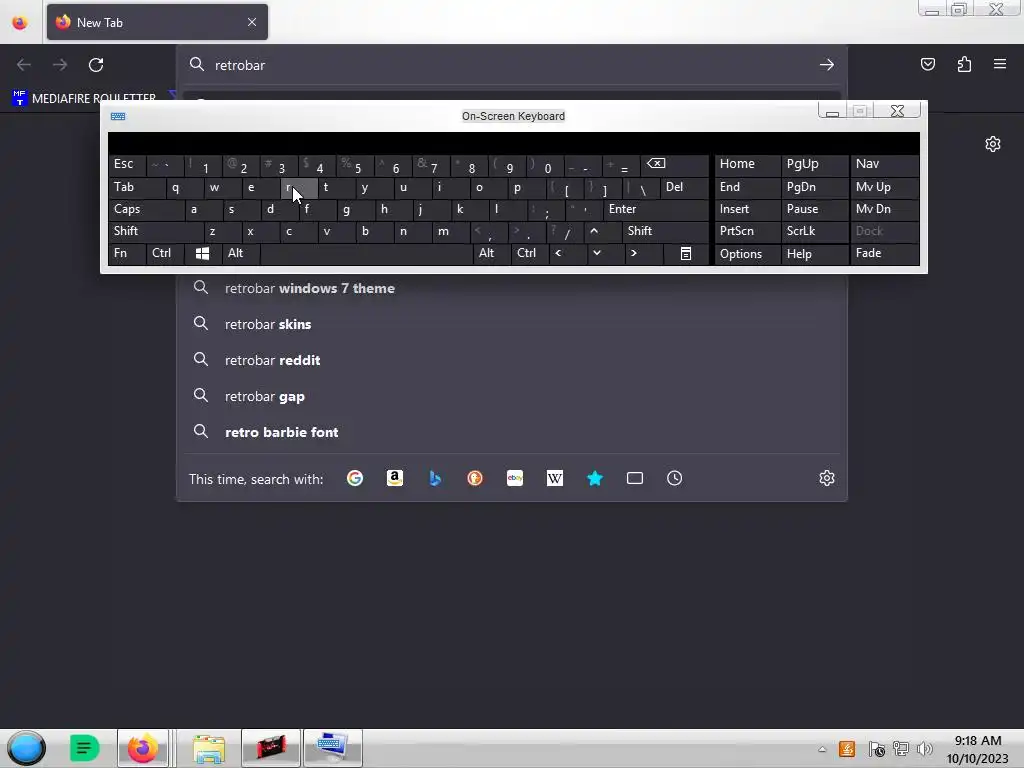Click the space bar on keyboard

[x=366, y=253]
